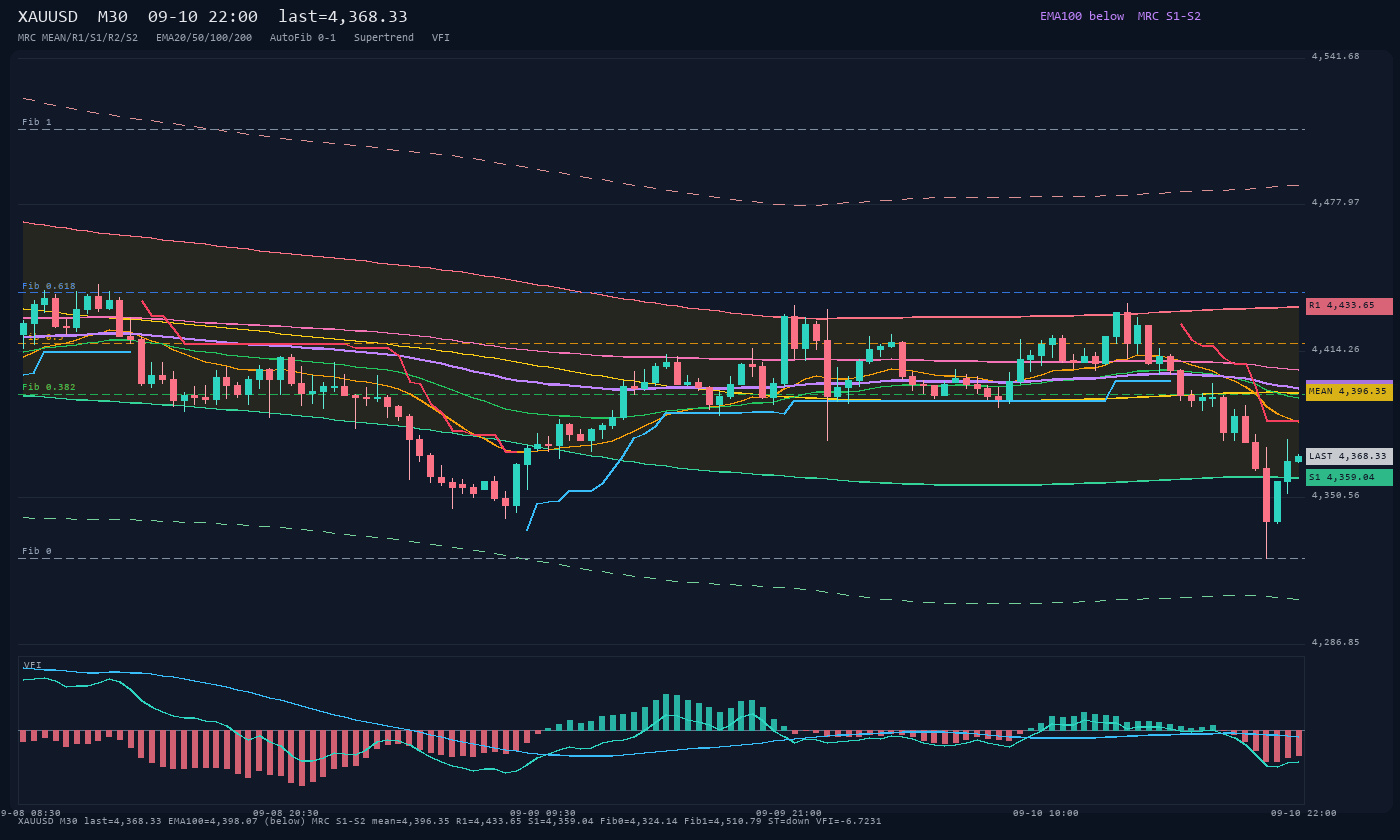
Task: Click the 09-08 20:30 time axis label
Action: pyautogui.click(x=286, y=813)
